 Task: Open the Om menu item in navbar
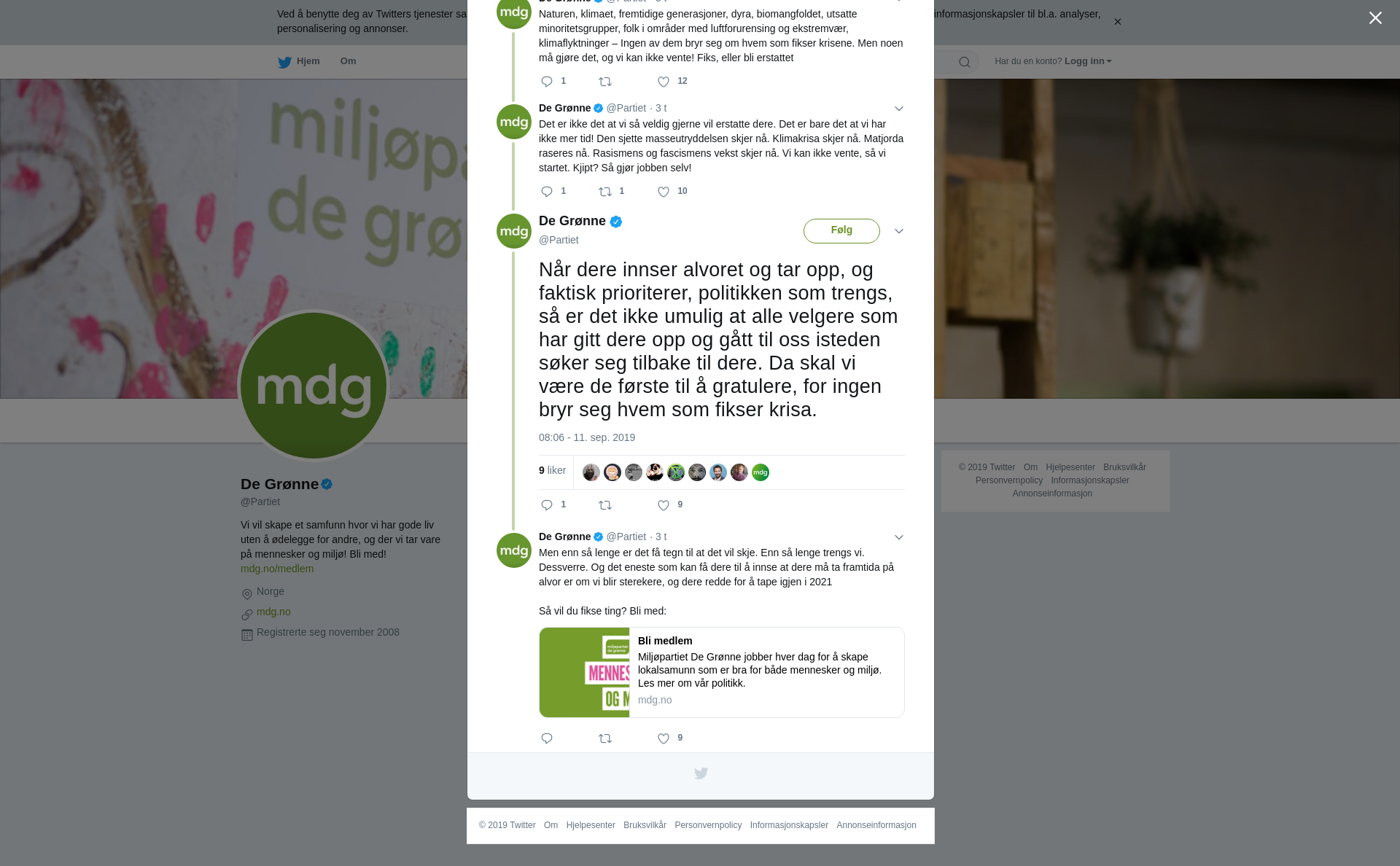click(x=348, y=61)
